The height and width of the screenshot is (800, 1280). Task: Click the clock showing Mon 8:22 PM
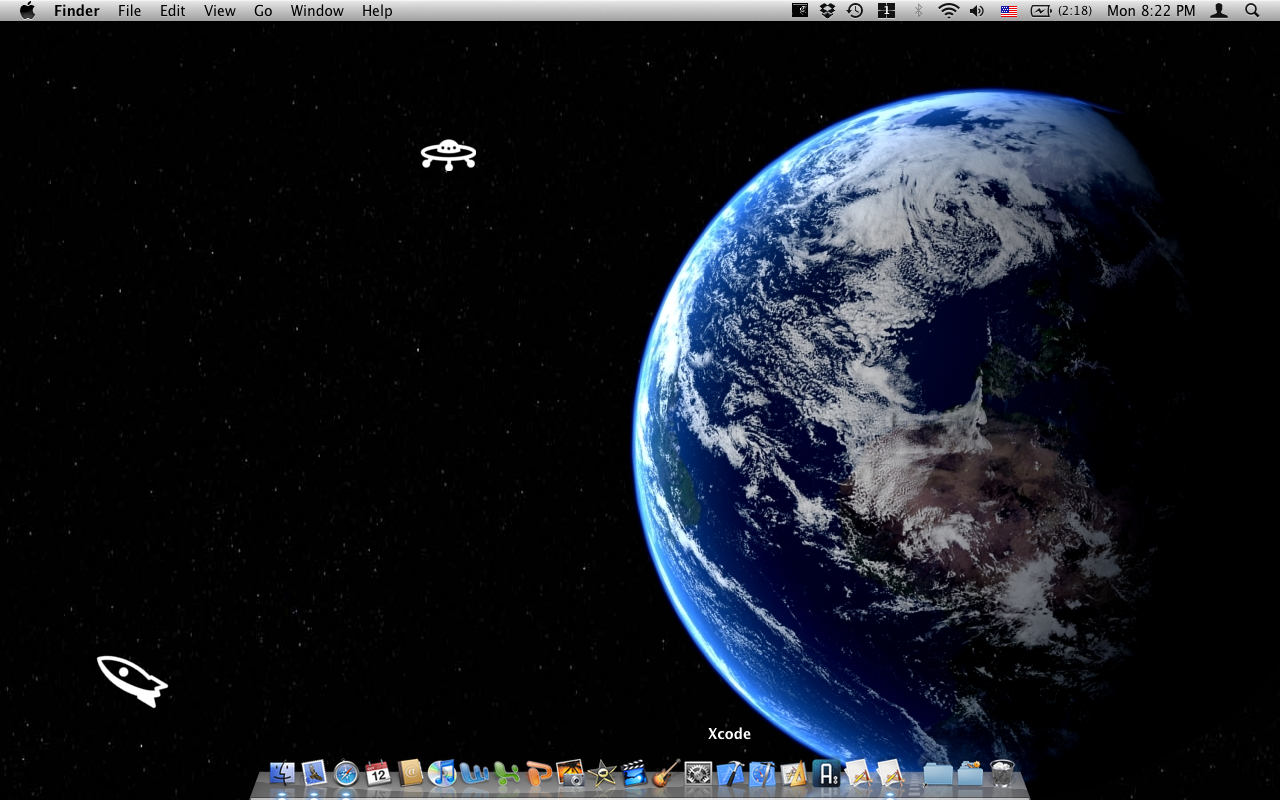[1151, 11]
